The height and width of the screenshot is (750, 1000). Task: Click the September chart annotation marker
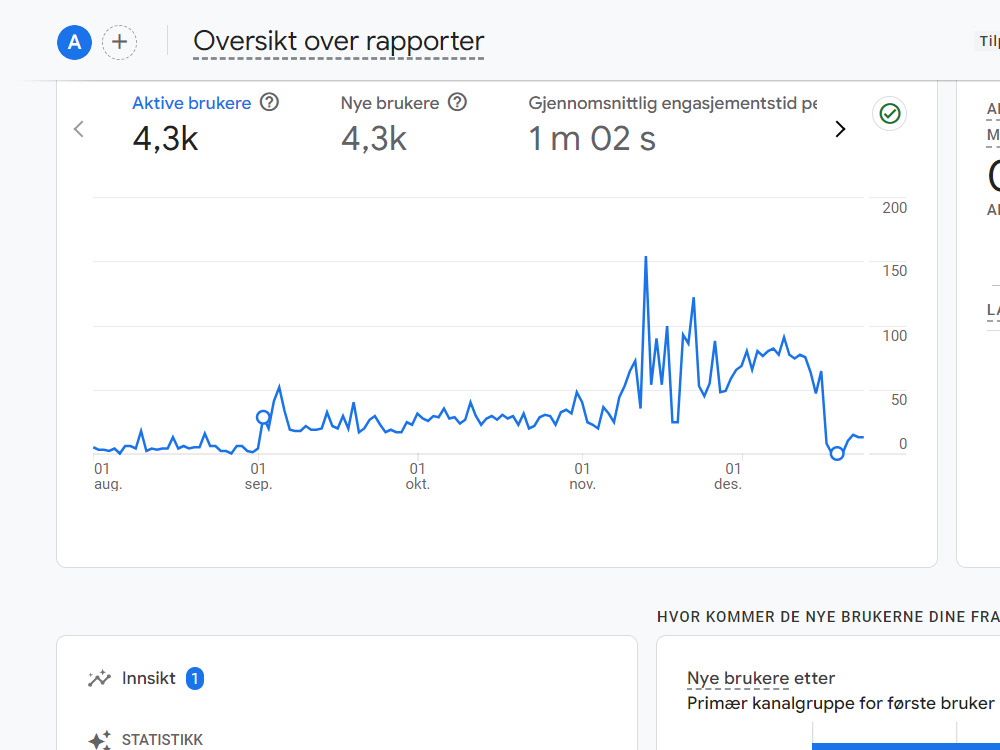point(263,417)
